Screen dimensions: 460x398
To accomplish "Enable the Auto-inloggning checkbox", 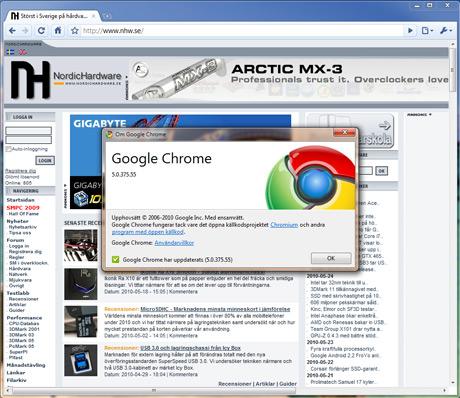I will point(8,149).
